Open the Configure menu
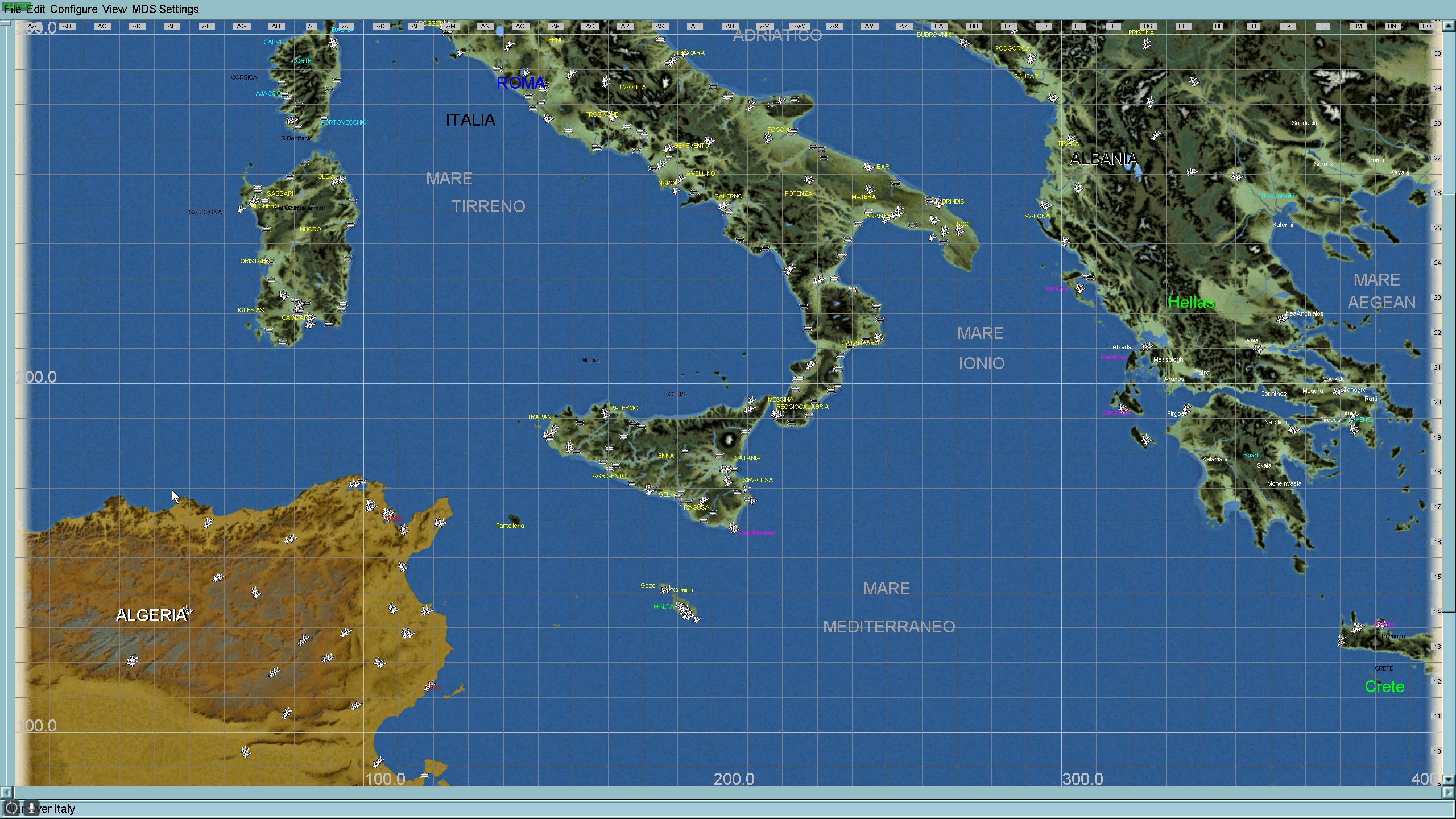This screenshot has height=819, width=1456. [73, 9]
